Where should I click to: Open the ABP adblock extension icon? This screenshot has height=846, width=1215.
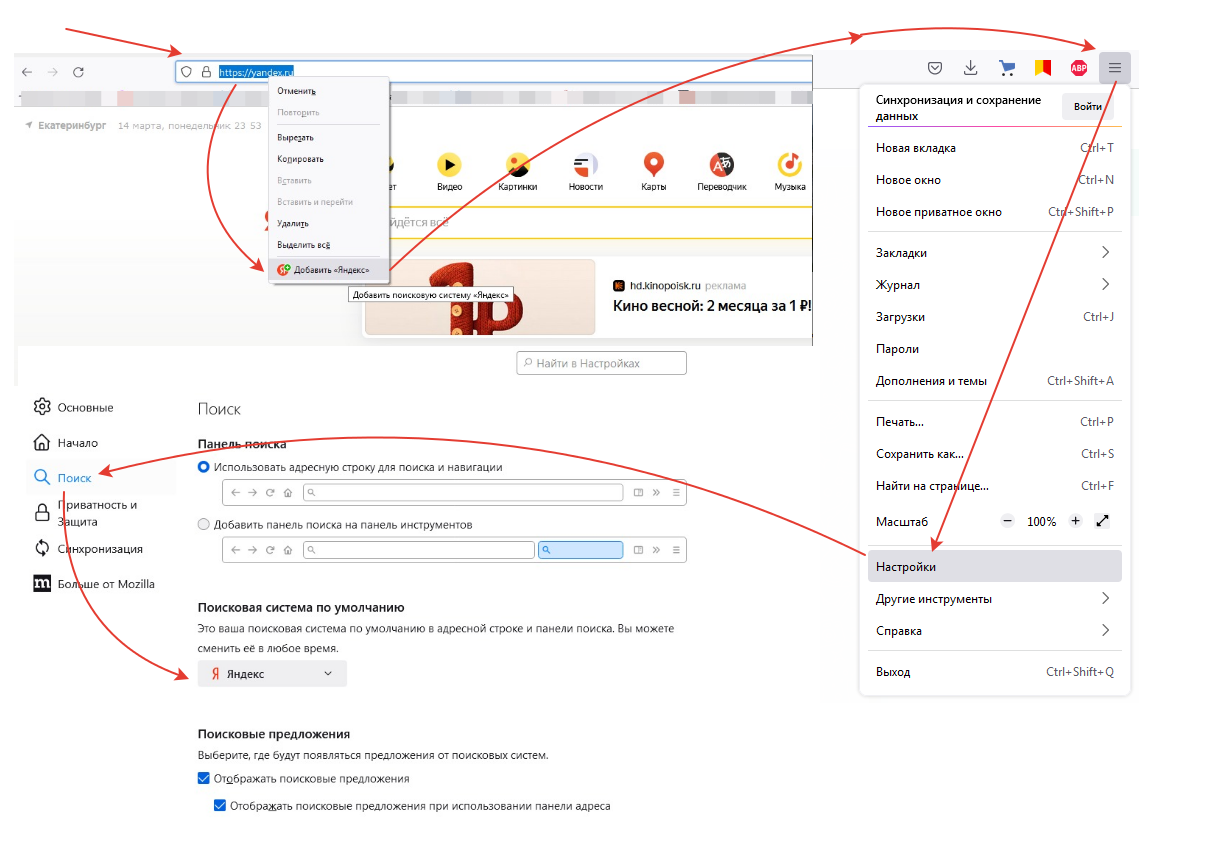pyautogui.click(x=1079, y=68)
